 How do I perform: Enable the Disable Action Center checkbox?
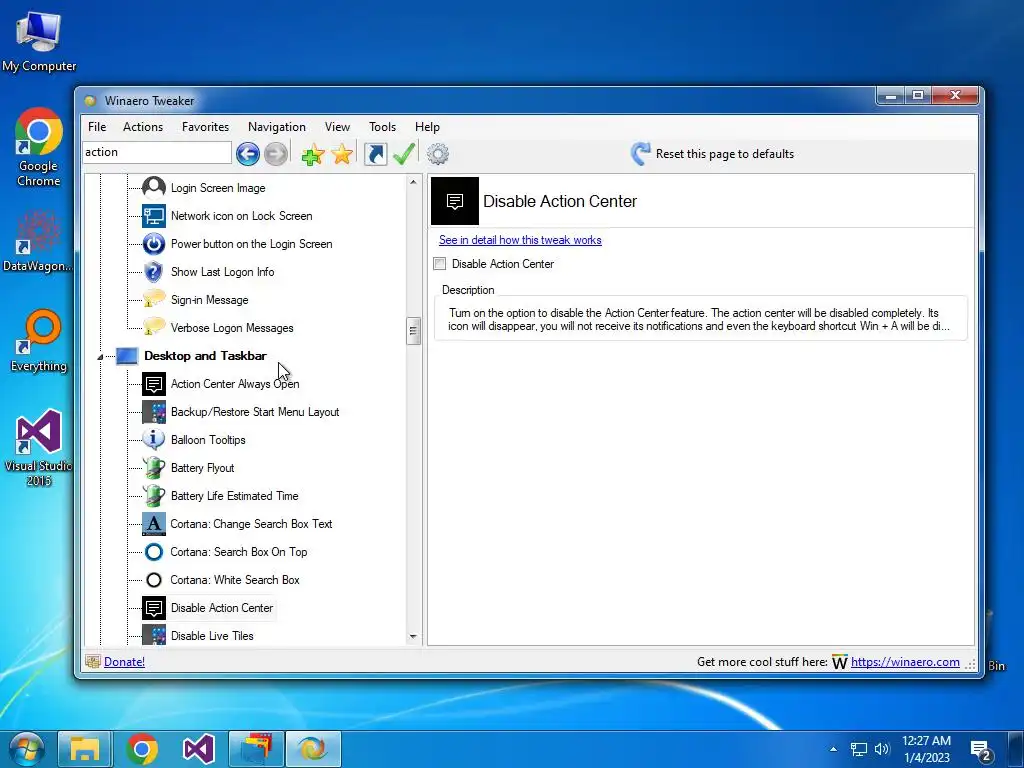440,264
